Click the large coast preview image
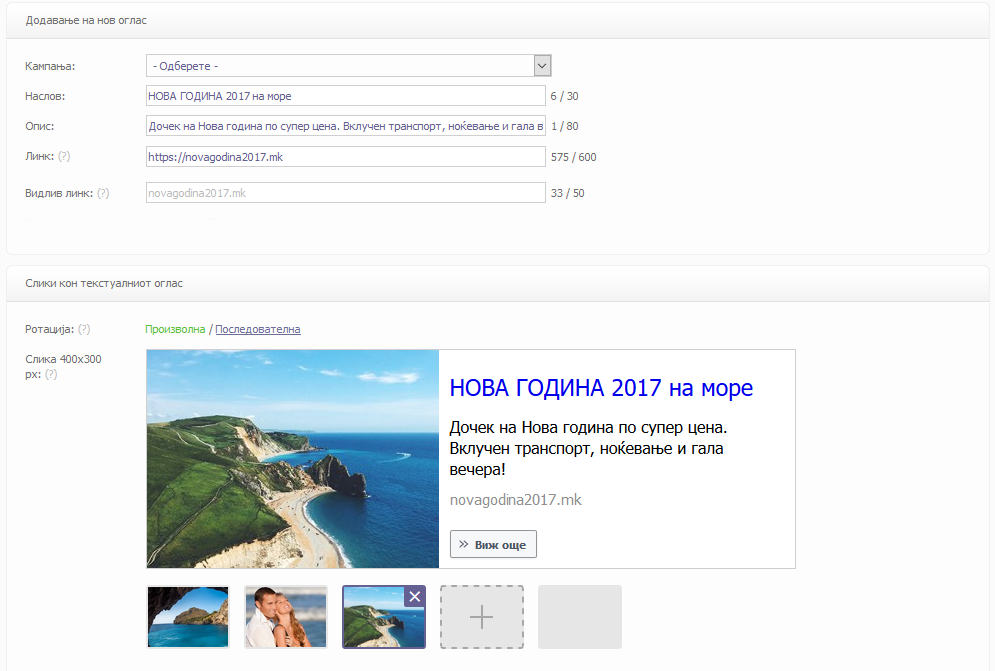Image resolution: width=995 pixels, height=671 pixels. pos(293,459)
